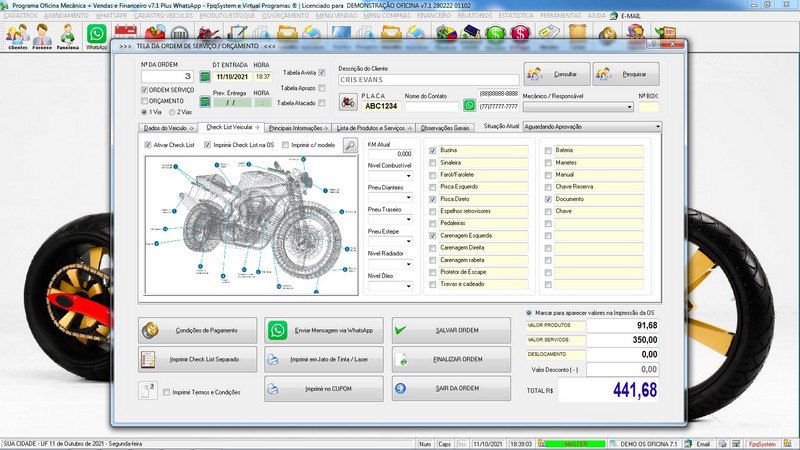Click the SALVAR ORDEM button
The height and width of the screenshot is (450, 800).
pos(451,330)
